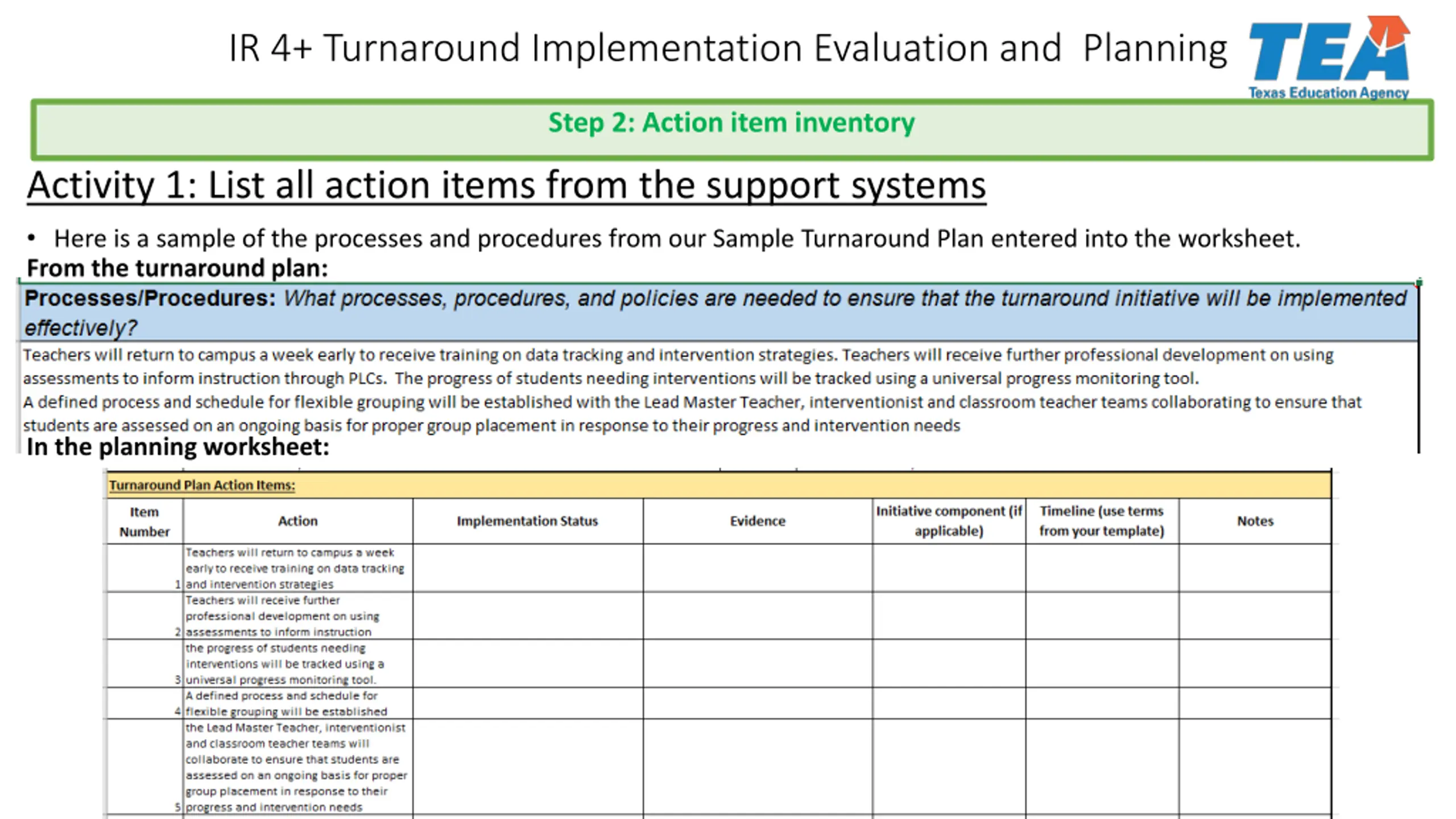
Task: Click the 'Notes' column header
Action: [x=1255, y=522]
